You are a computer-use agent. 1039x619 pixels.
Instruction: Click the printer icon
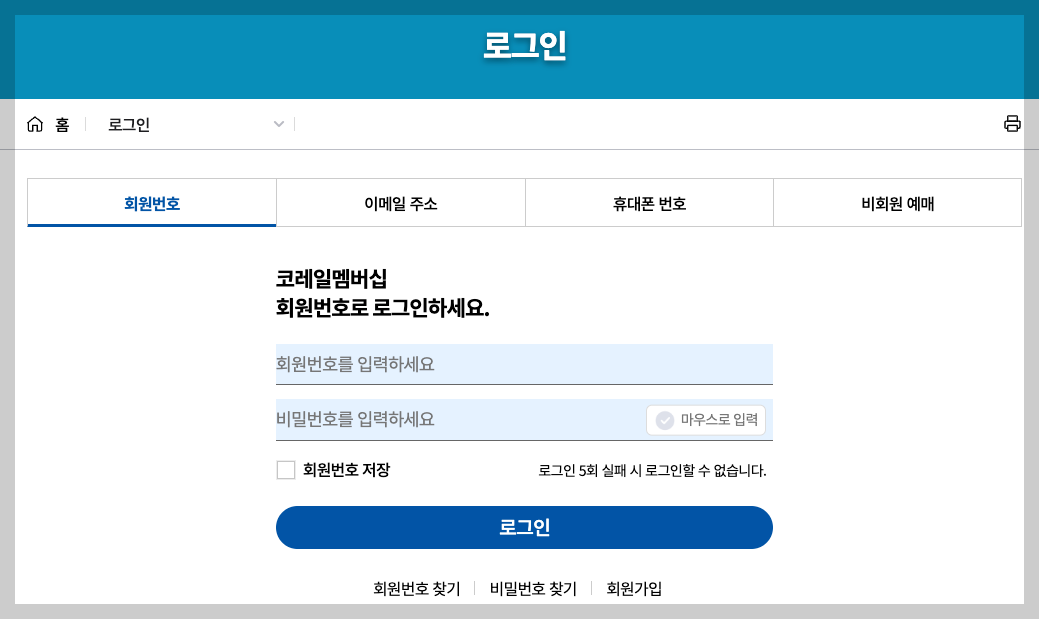(x=1012, y=123)
